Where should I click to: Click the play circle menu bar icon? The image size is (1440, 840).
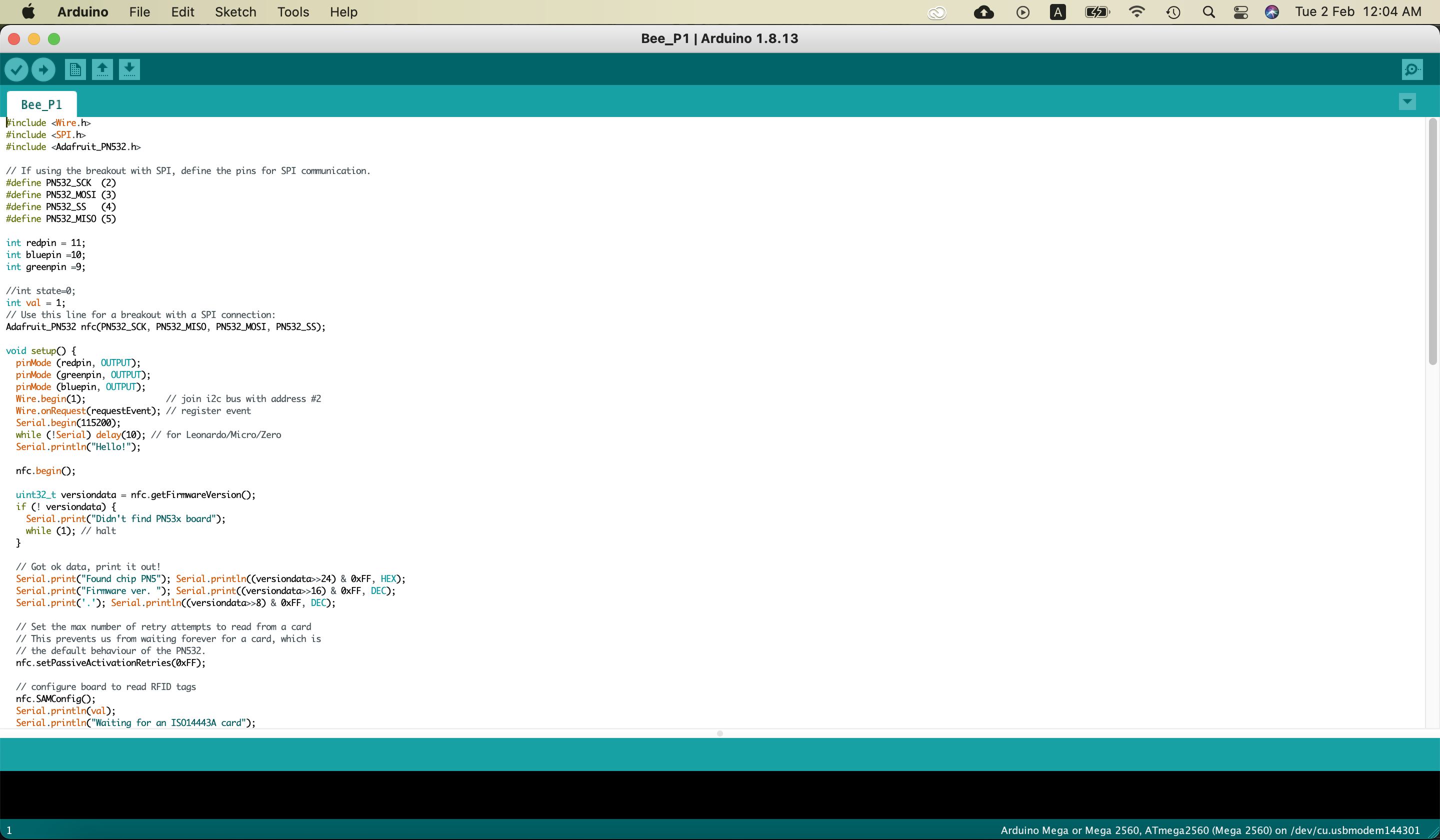[1023, 12]
